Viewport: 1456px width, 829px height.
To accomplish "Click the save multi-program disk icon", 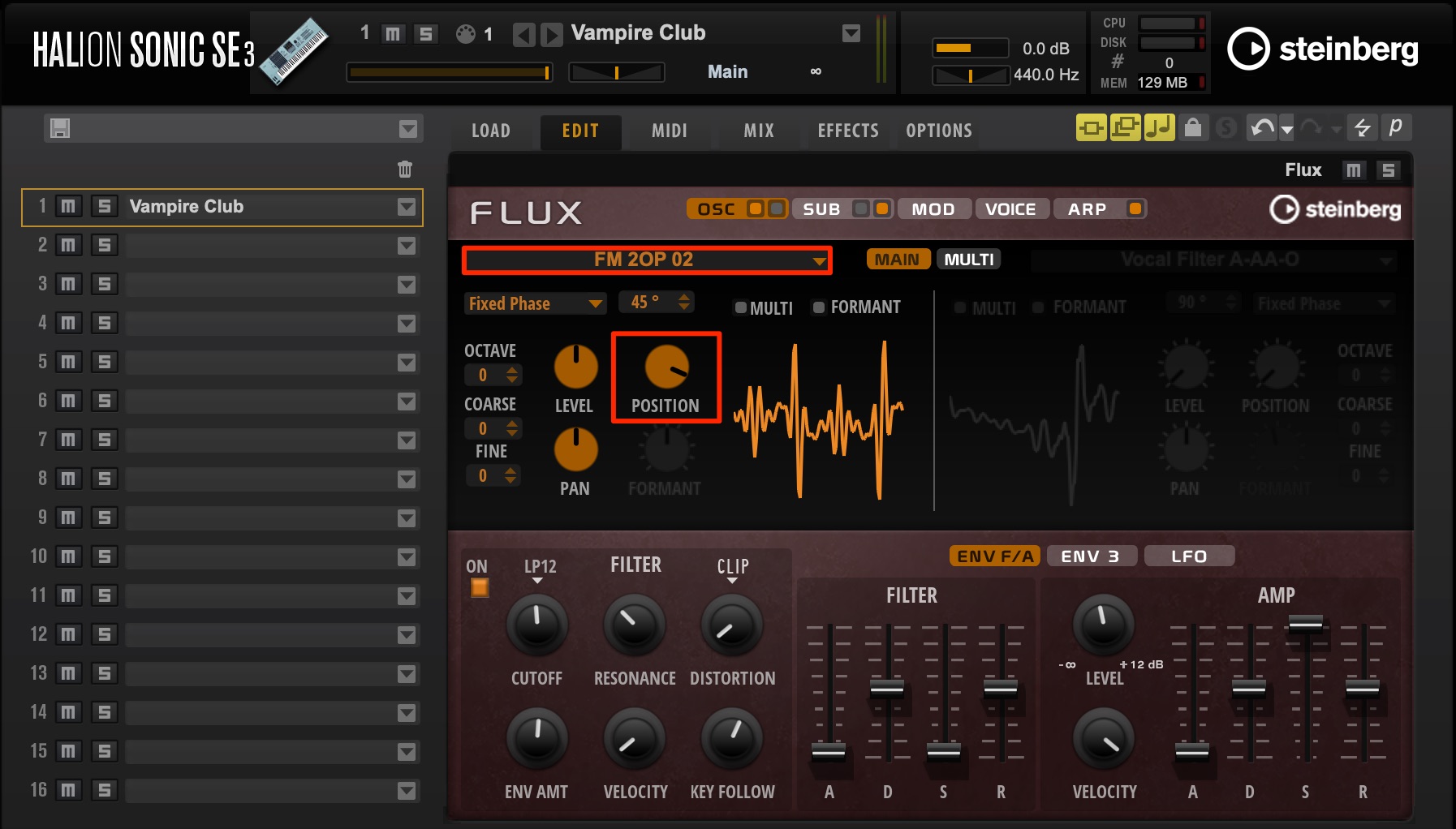I will (x=60, y=128).
